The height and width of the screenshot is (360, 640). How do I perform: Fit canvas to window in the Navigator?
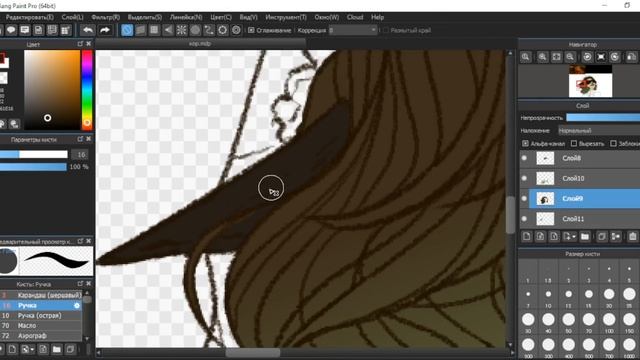[x=556, y=57]
